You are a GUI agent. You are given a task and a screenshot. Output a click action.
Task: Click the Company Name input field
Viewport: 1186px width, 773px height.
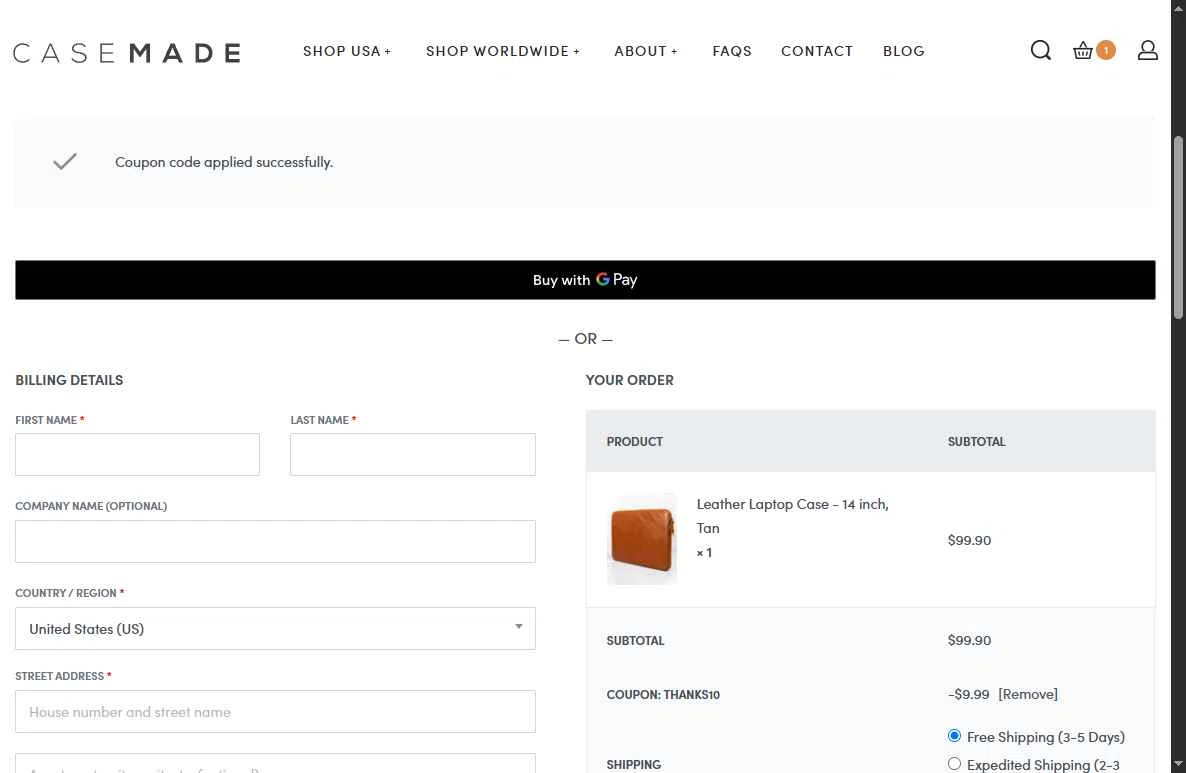tap(275, 542)
